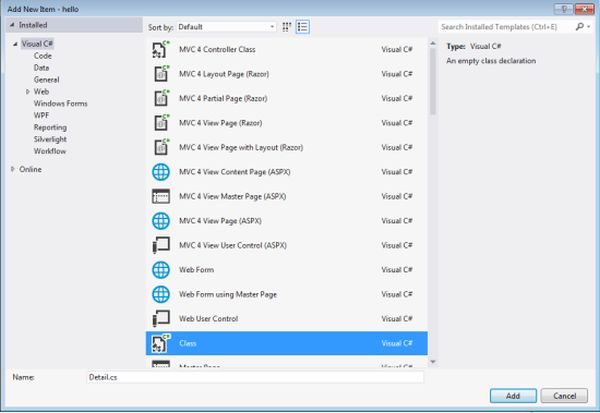The width and height of the screenshot is (600, 413).
Task: Select MVC 4 View Page (Razor) text
Action: pos(220,123)
